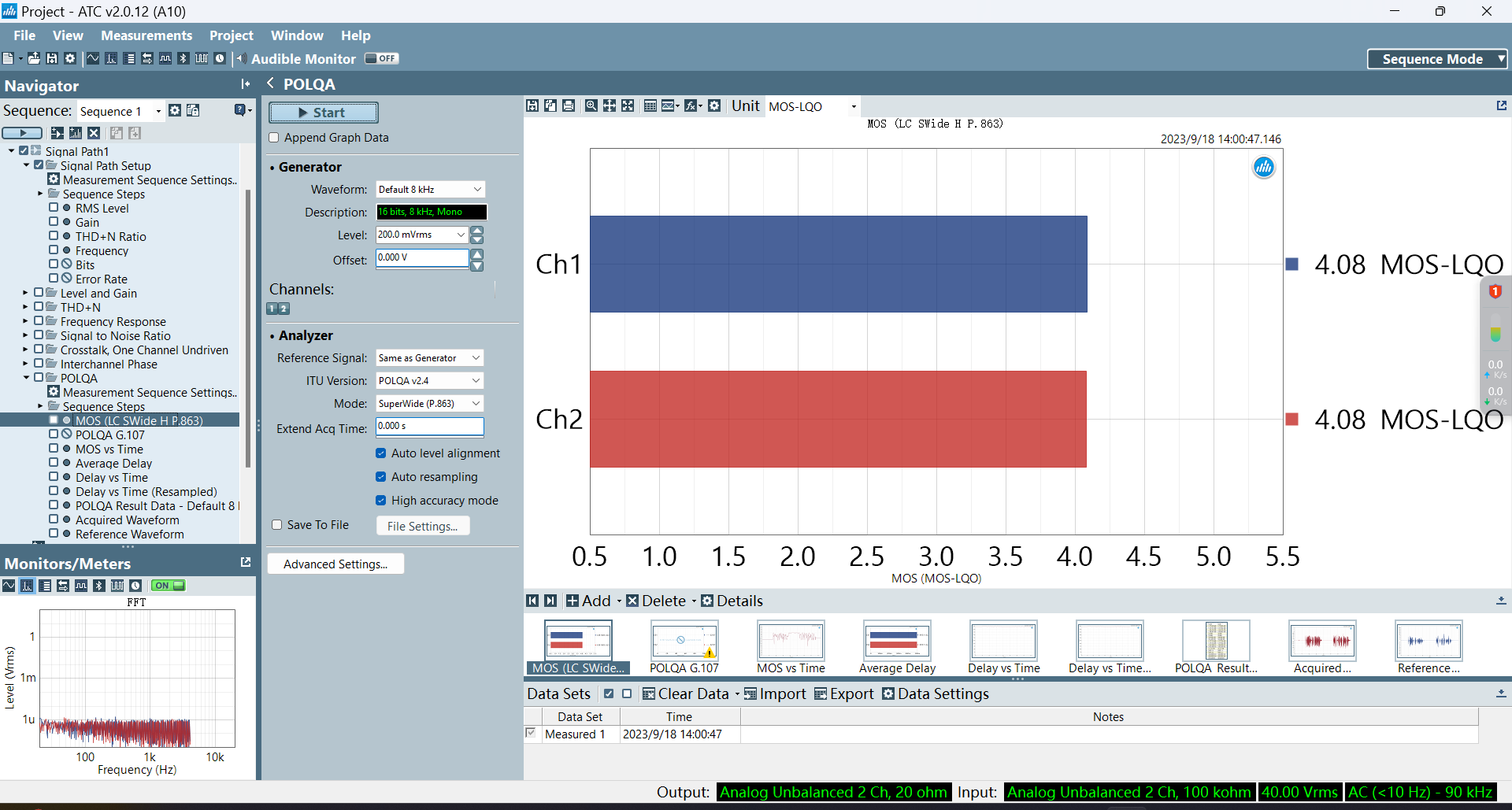Image resolution: width=1512 pixels, height=810 pixels.
Task: Open the Window menu
Action: (x=297, y=35)
